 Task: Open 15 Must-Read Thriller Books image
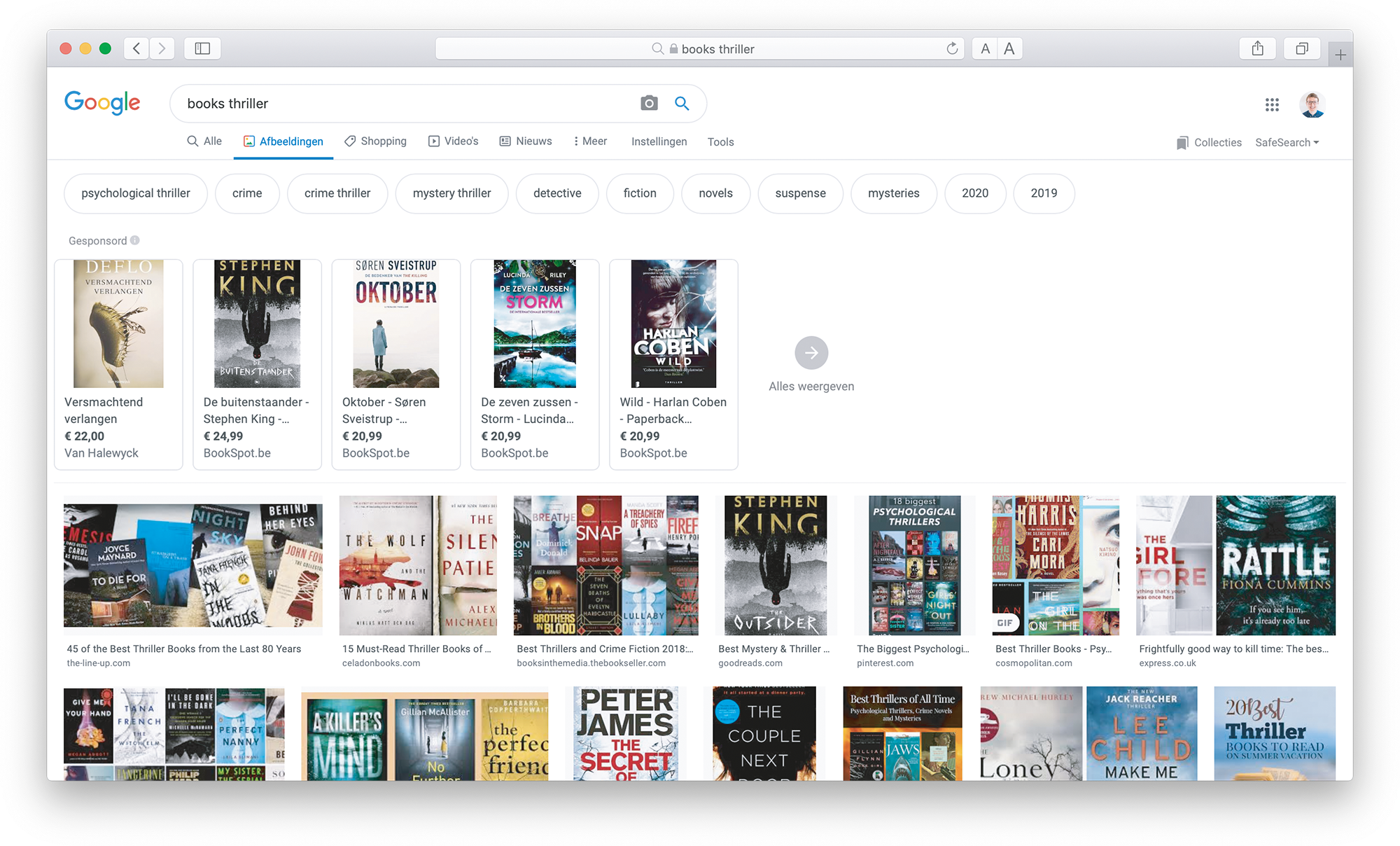tap(418, 565)
